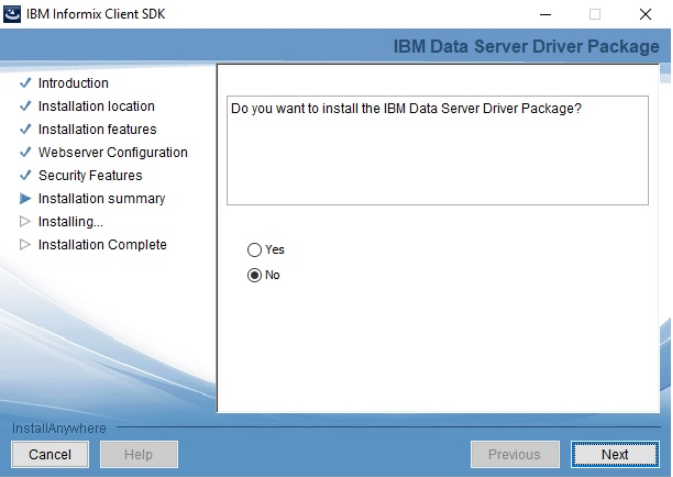Open the Help button
The width and height of the screenshot is (673, 477).
click(x=138, y=454)
